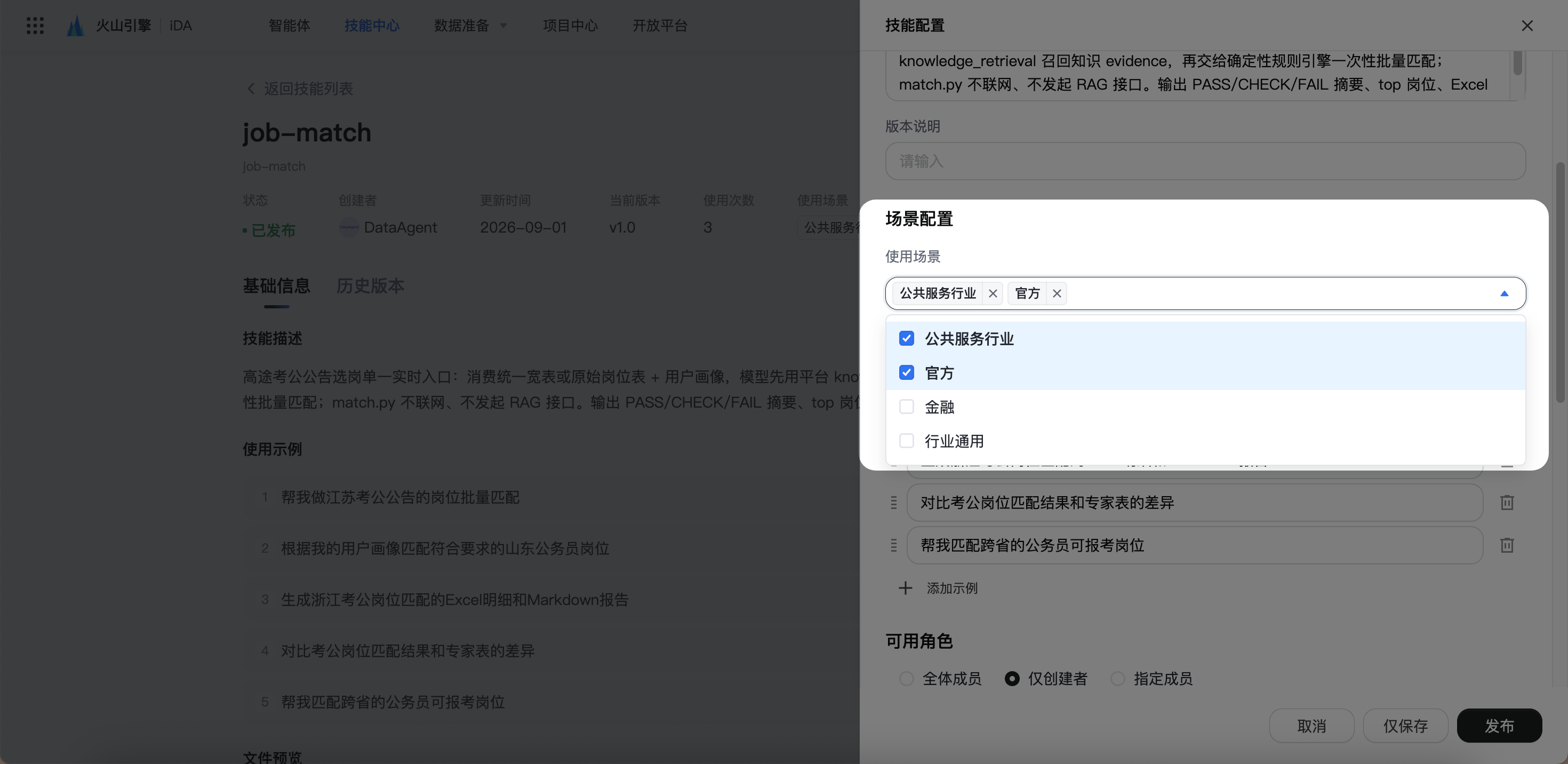Open the 项目中心 nav item

click(570, 26)
